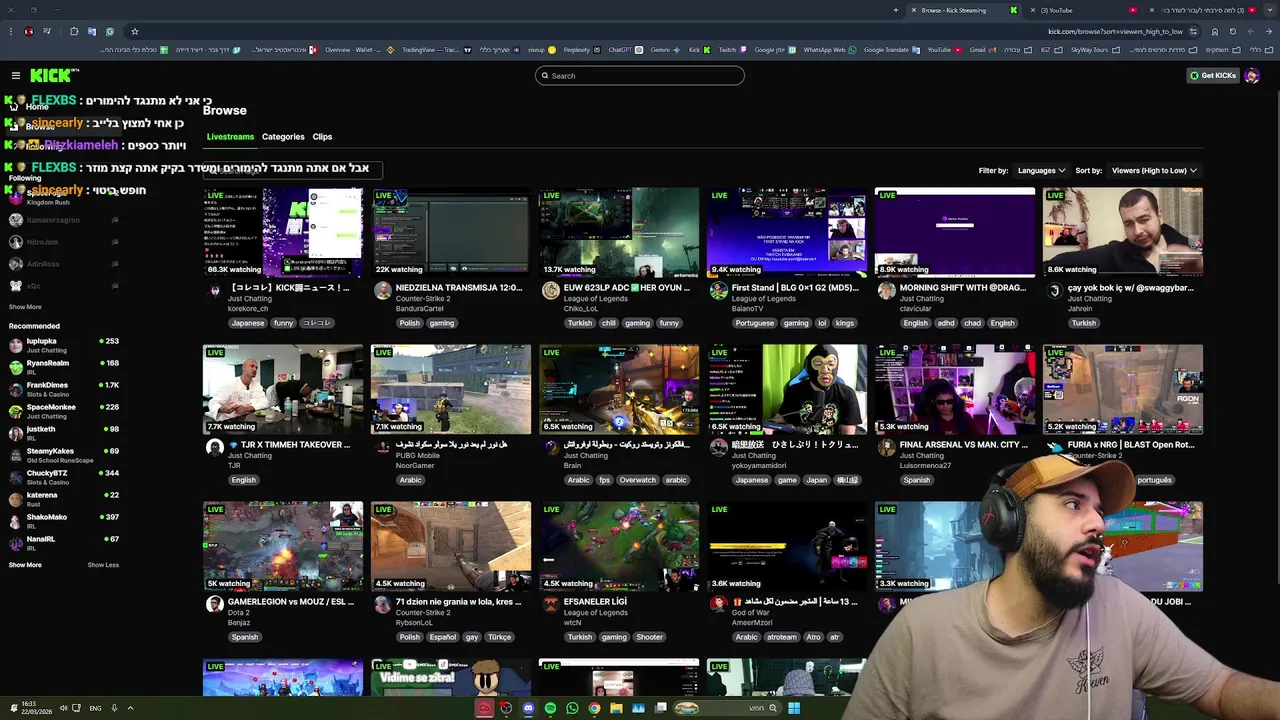
Task: Click the yokoyamamidori channel avatar
Action: [719, 447]
